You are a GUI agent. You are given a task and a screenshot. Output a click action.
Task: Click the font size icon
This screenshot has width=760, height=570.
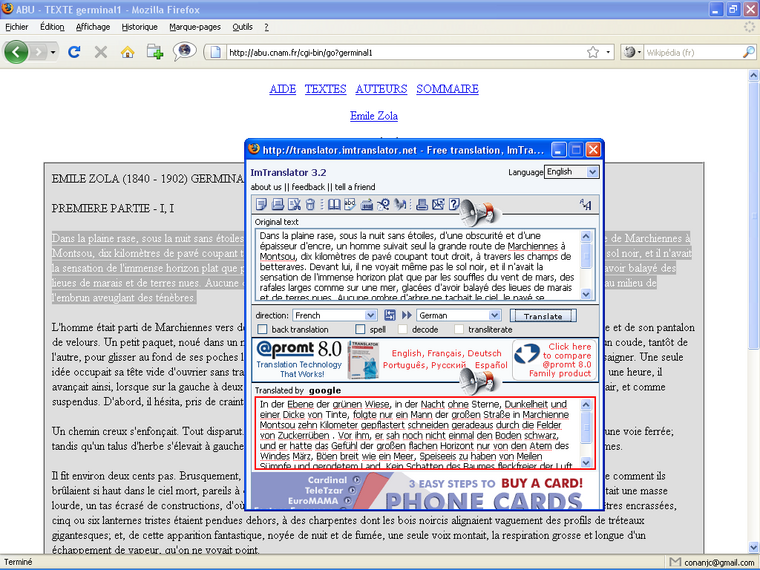point(586,205)
